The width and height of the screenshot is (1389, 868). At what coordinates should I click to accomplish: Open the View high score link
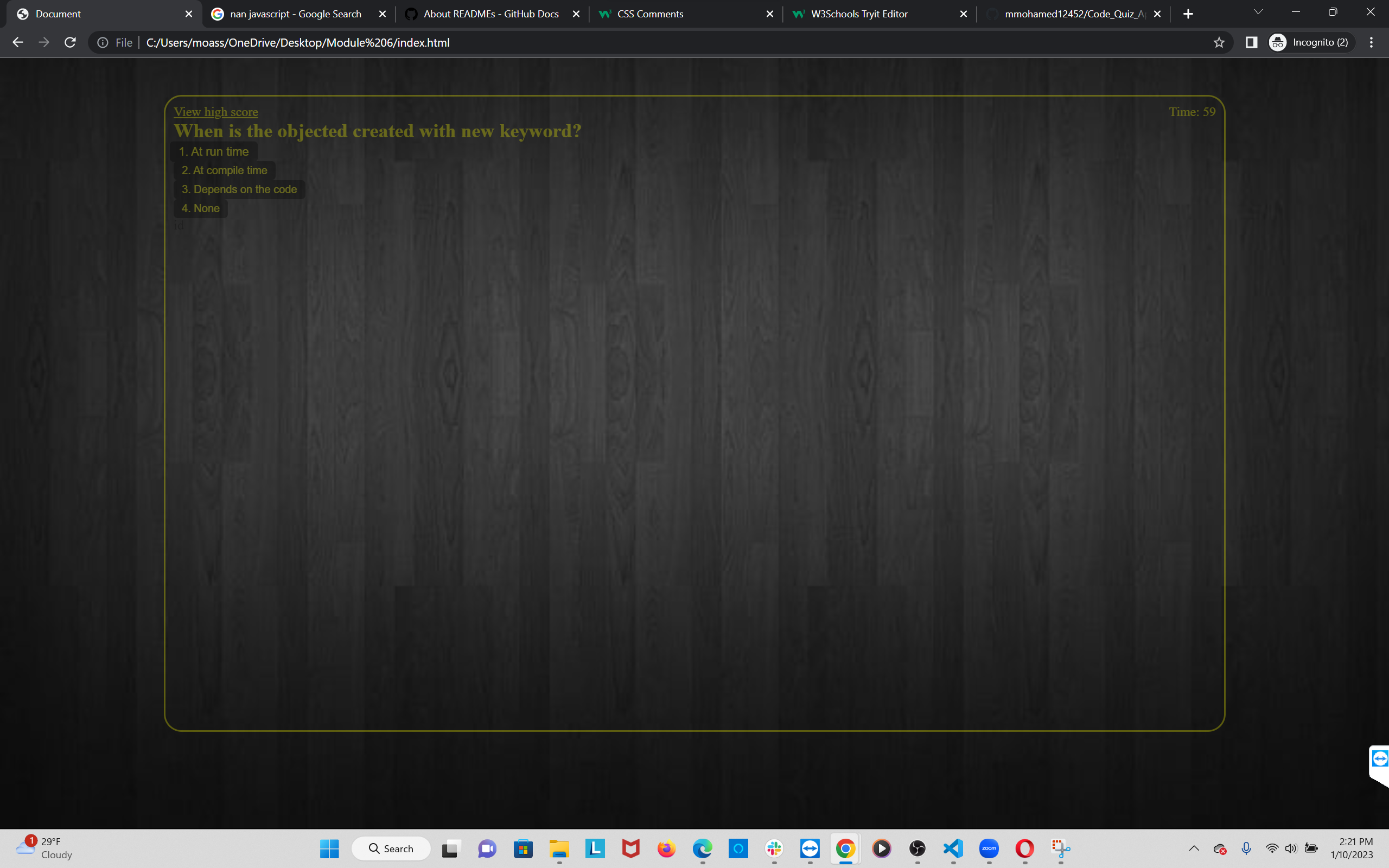coord(216,112)
